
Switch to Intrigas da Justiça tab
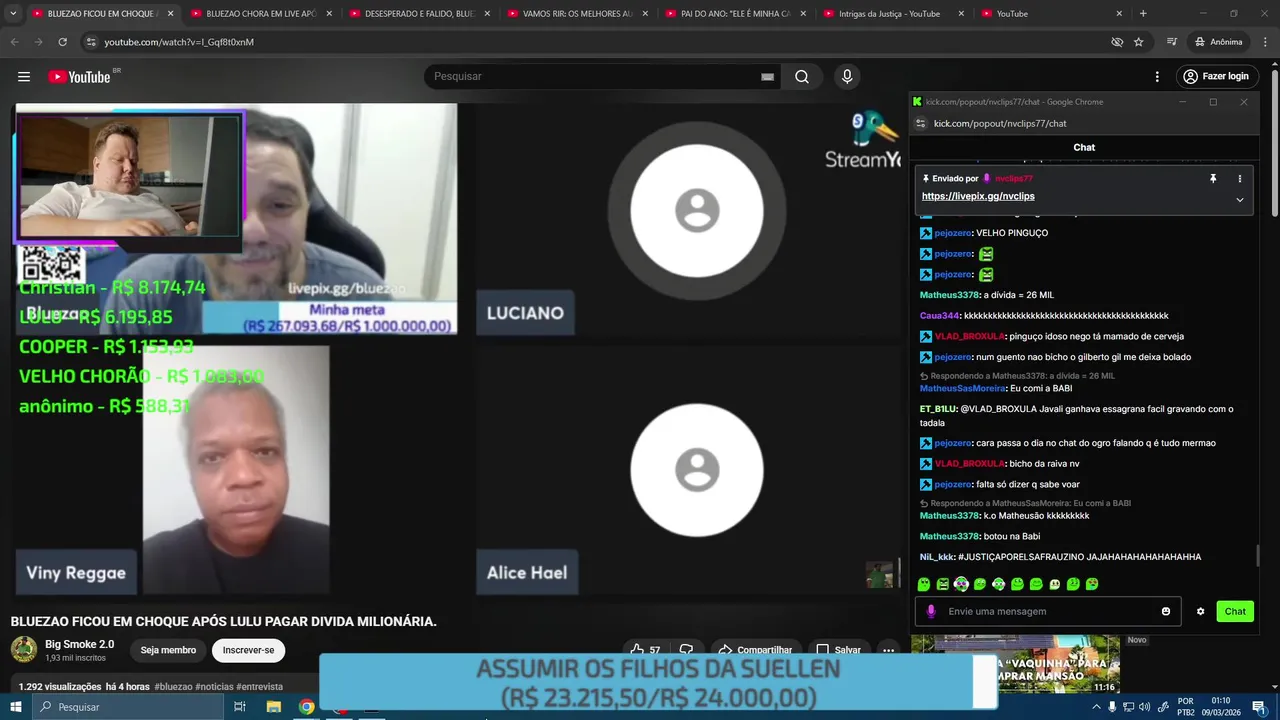coord(893,14)
